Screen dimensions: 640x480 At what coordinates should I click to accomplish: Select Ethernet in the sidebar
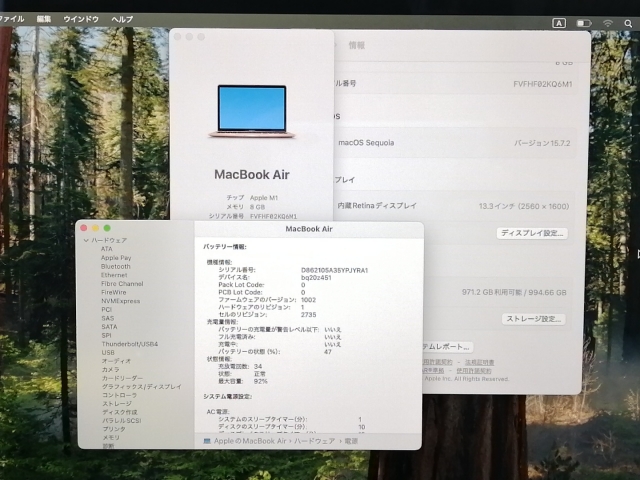point(114,275)
